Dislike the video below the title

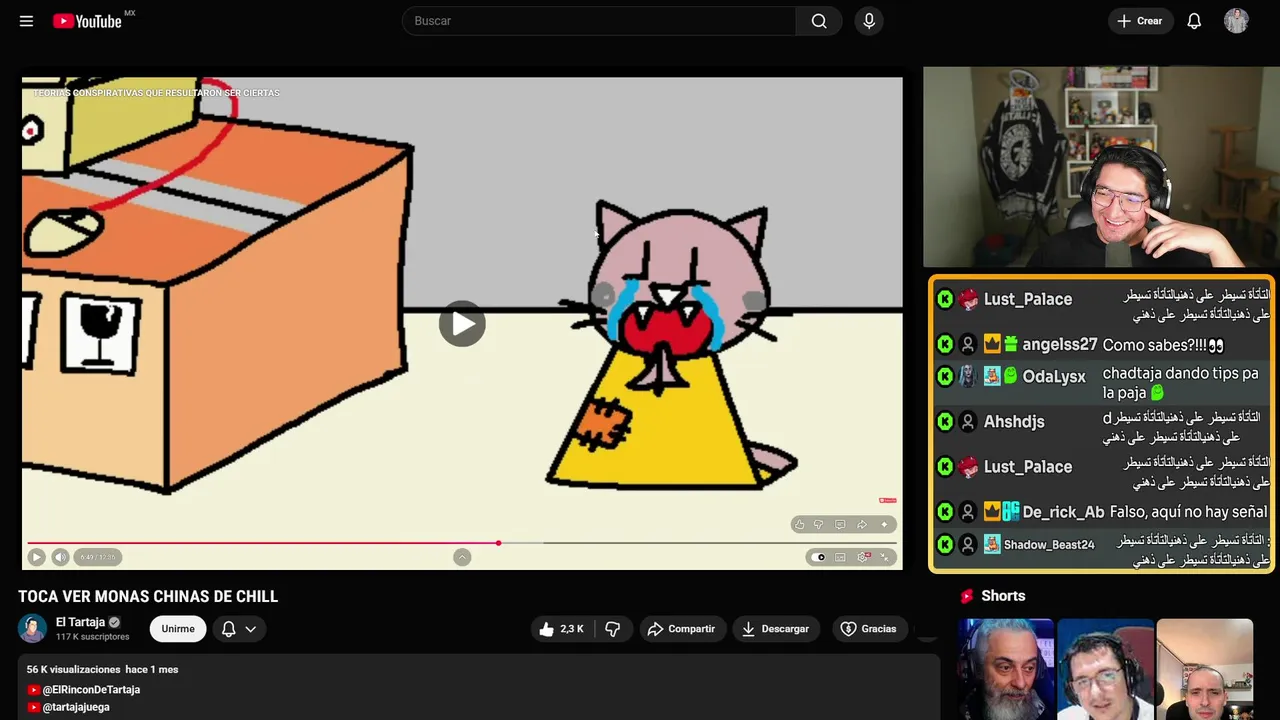(613, 629)
